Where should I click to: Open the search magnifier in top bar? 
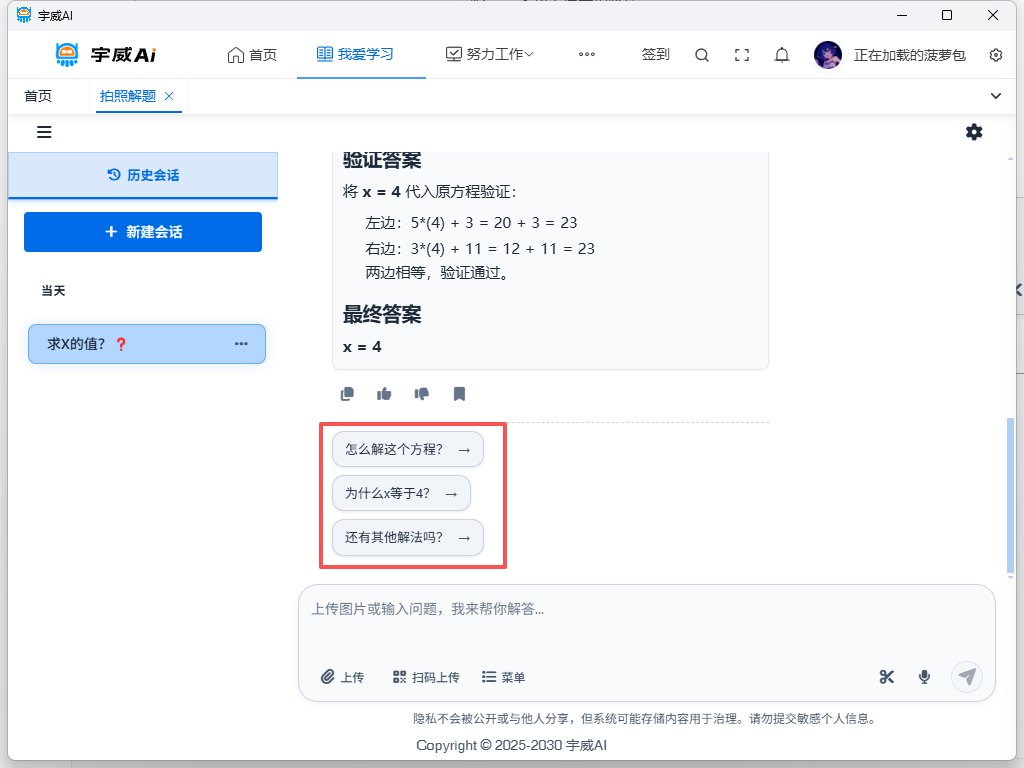point(702,55)
